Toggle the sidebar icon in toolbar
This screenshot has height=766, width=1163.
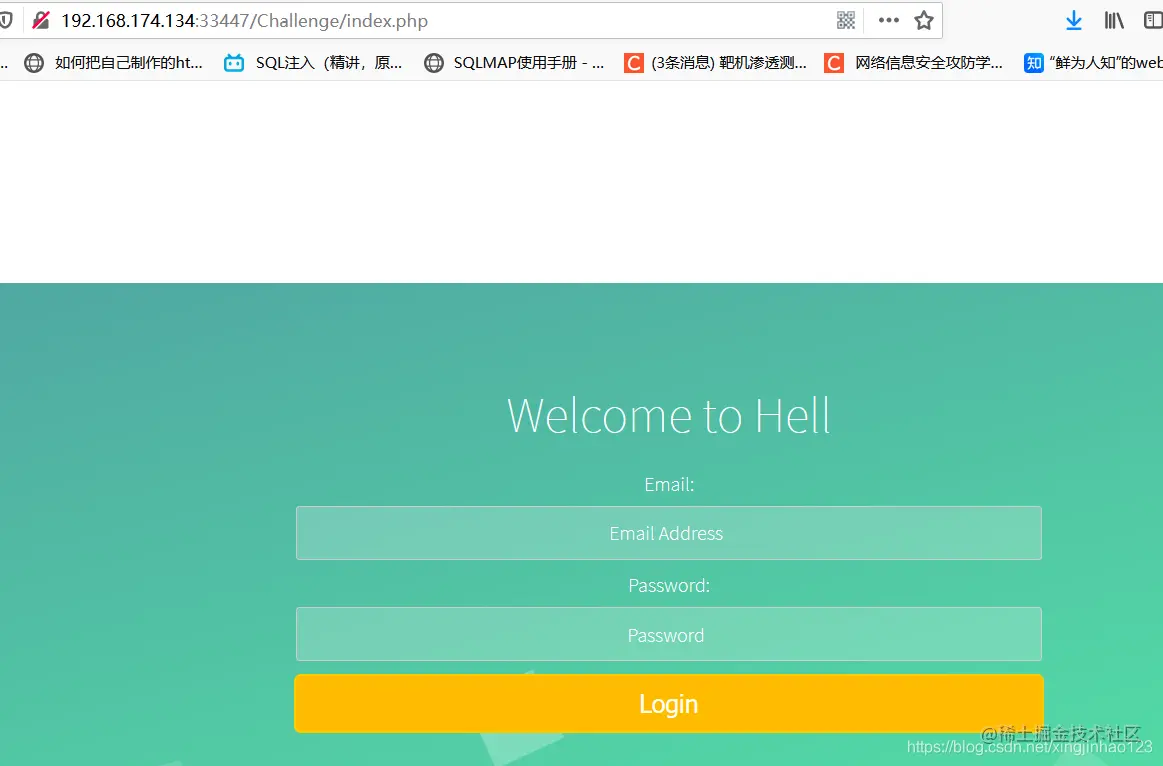(1153, 20)
